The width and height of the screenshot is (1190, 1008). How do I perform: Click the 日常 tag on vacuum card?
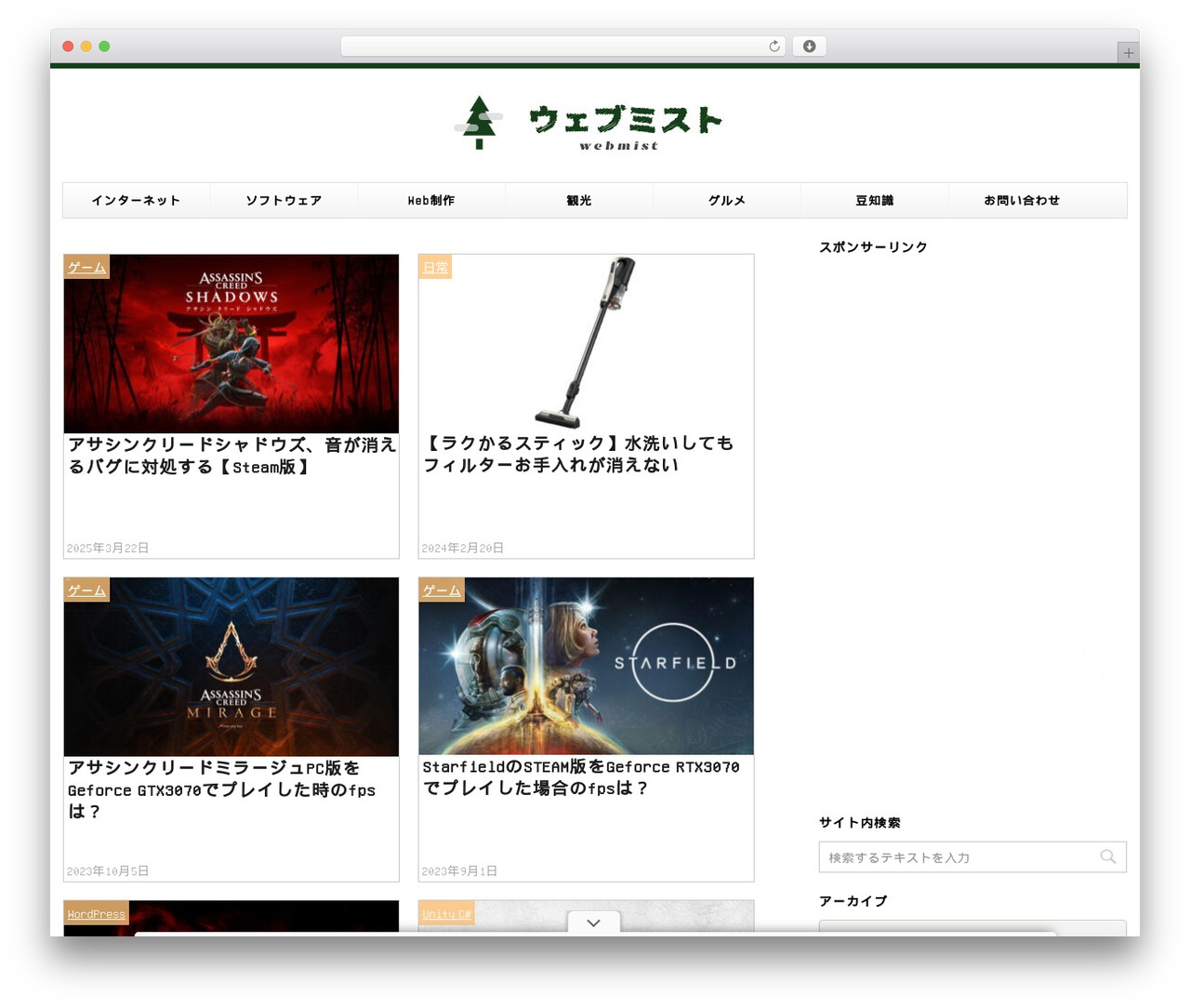tap(435, 267)
